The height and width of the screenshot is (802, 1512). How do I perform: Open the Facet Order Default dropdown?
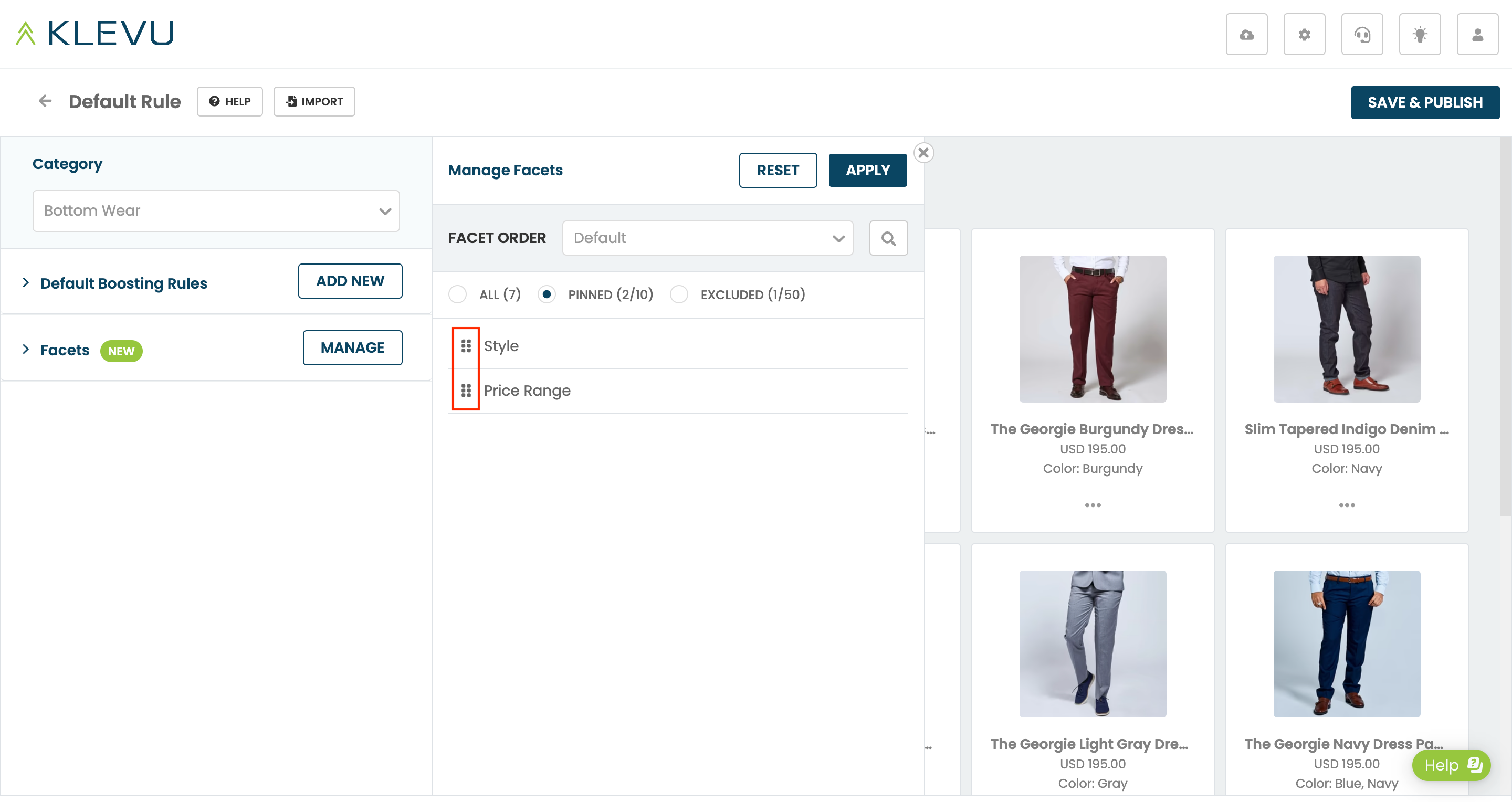(707, 238)
